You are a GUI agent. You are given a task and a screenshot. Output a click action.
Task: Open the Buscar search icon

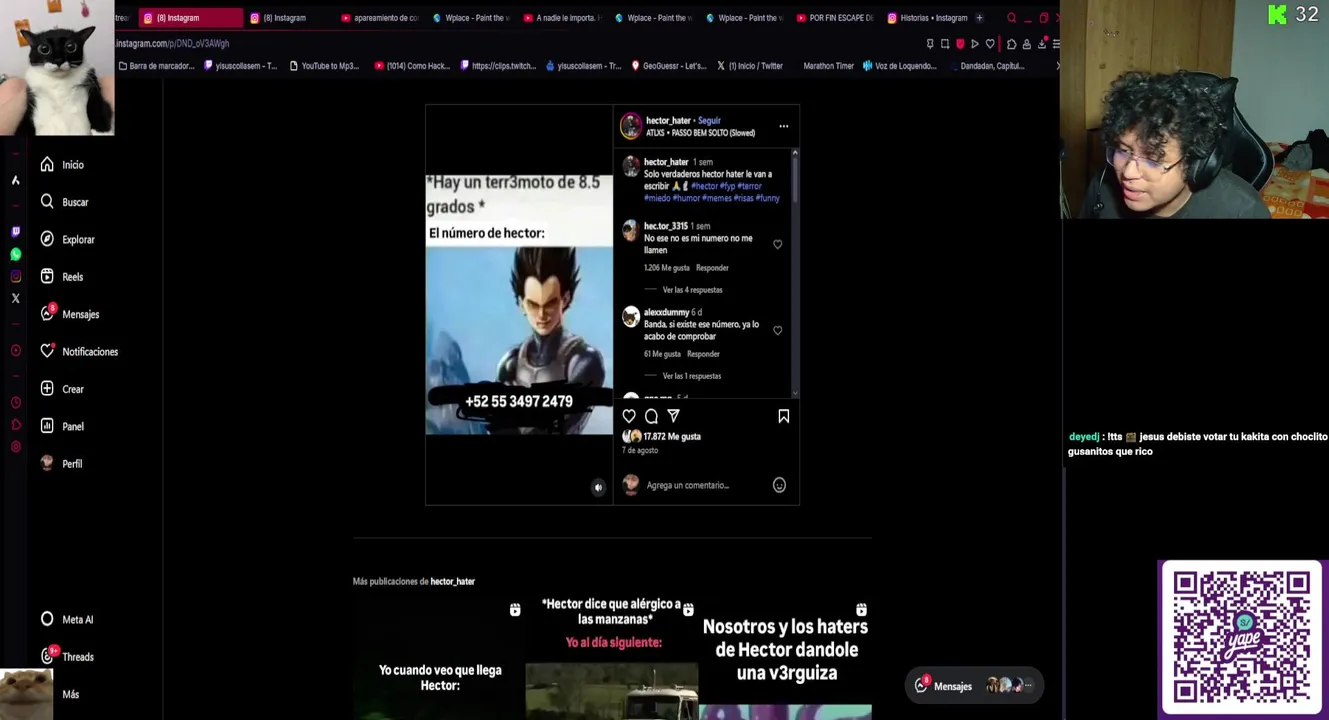pos(47,202)
